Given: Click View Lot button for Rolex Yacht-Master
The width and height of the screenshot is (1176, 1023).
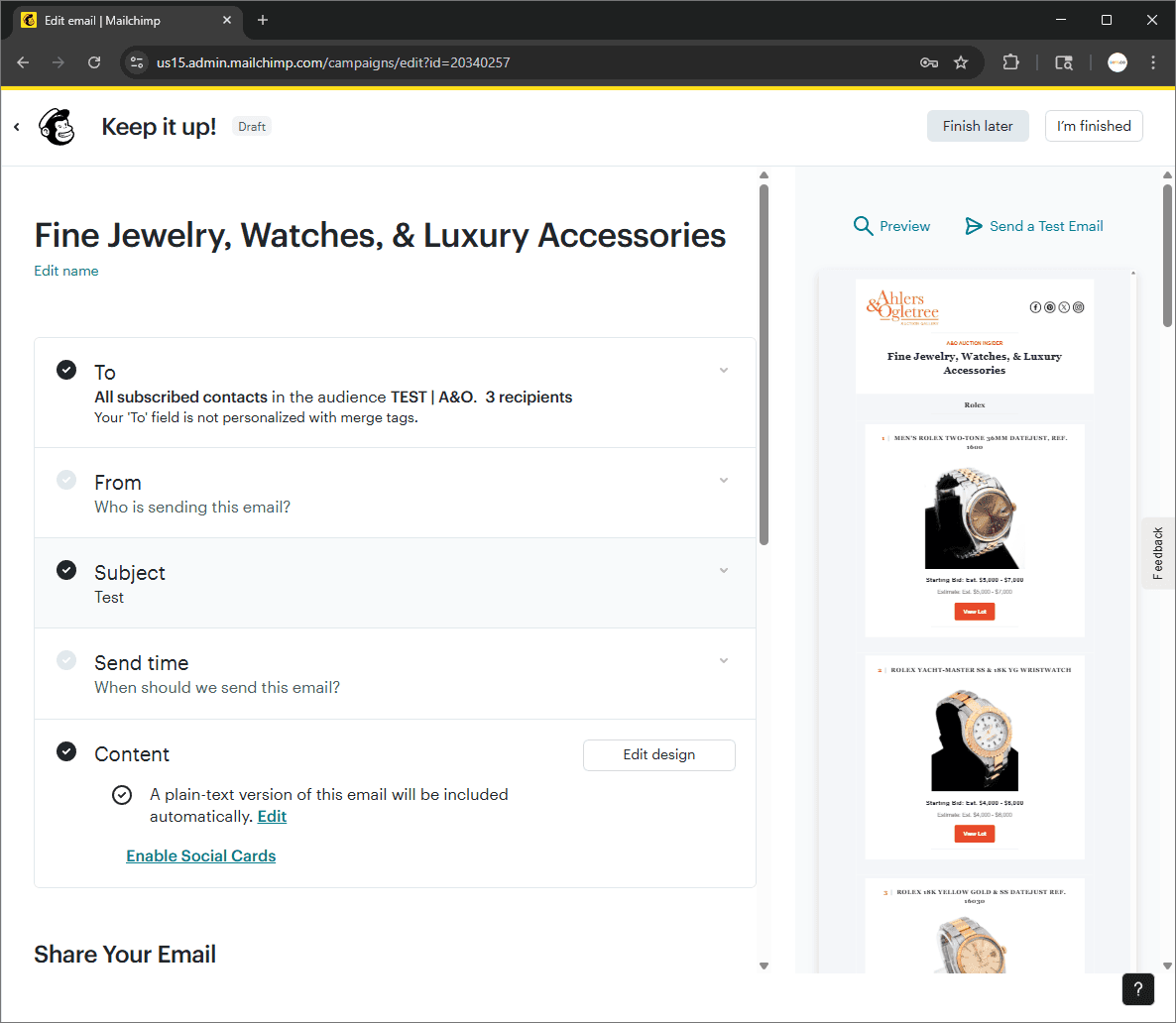Looking at the screenshot, I should (x=975, y=834).
